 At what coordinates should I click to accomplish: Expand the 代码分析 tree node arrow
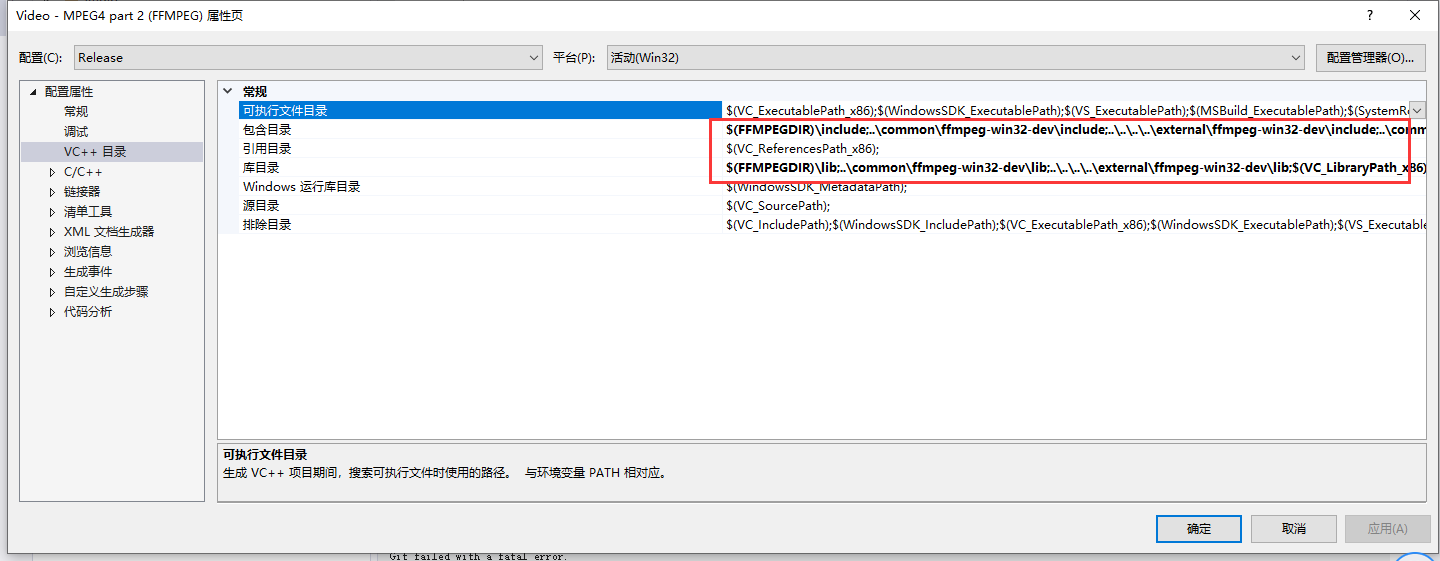53,312
